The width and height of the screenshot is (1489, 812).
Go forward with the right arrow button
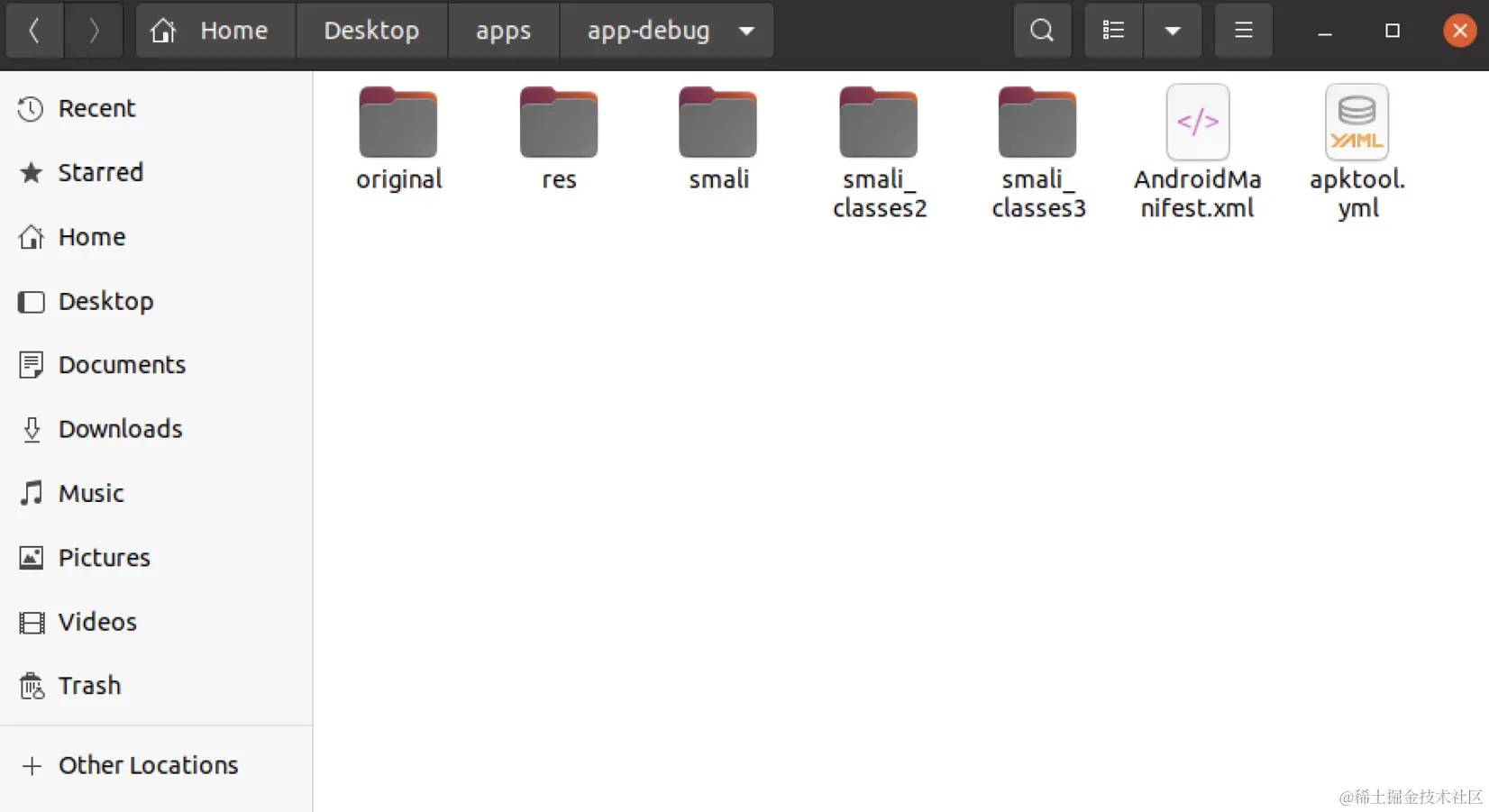coord(94,31)
